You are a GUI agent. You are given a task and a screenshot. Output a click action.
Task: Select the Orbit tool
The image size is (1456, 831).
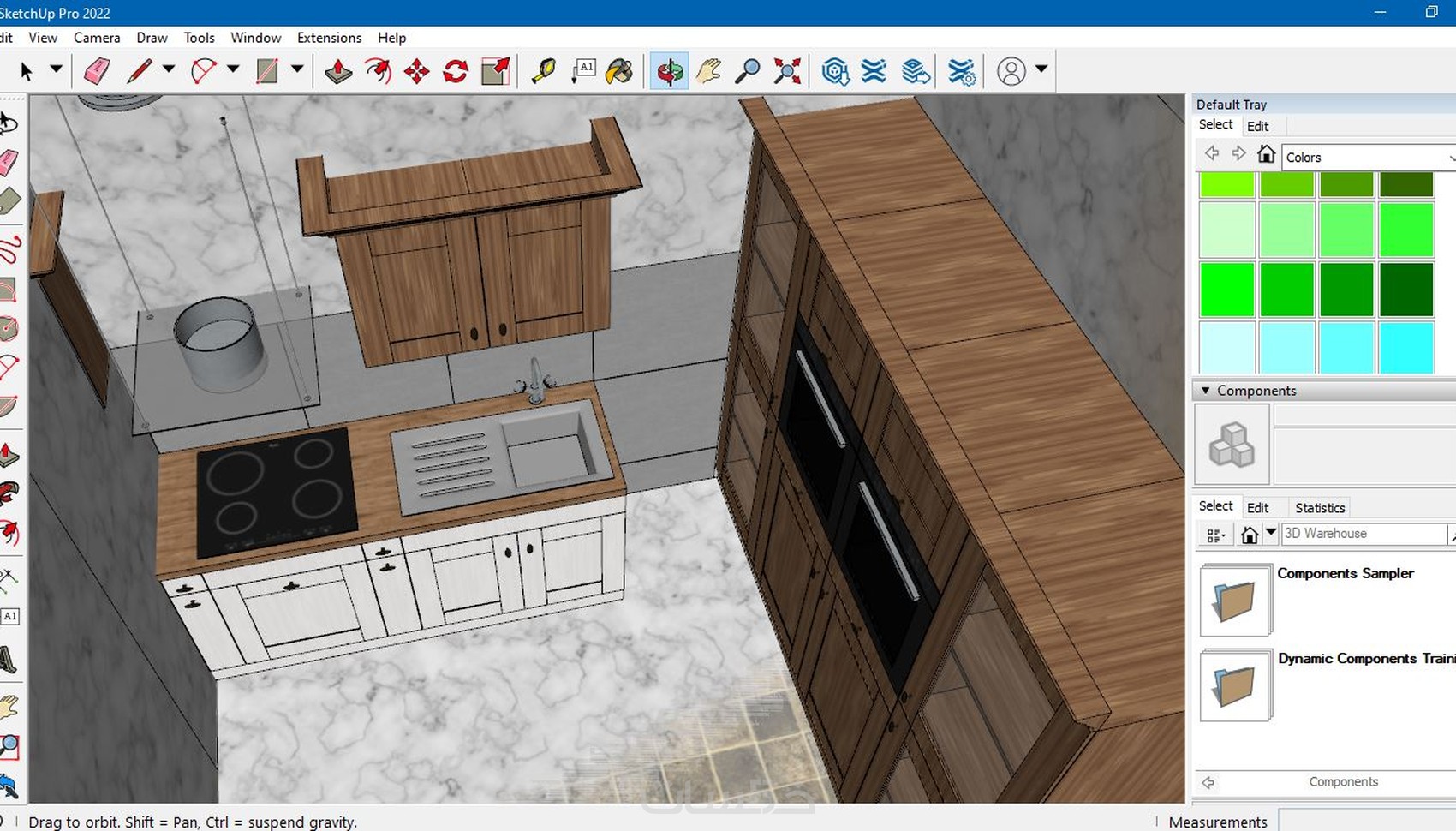click(669, 70)
